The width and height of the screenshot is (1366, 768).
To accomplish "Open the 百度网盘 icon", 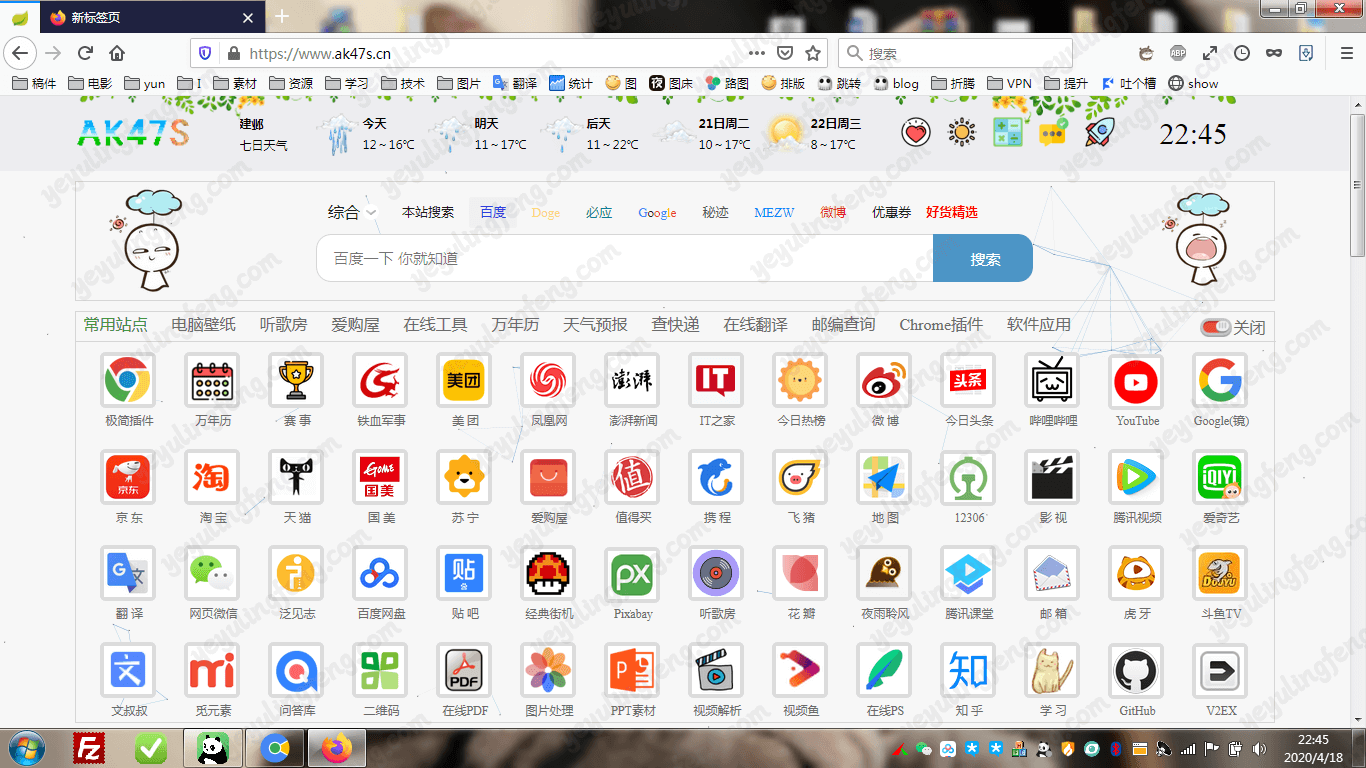I will [380, 574].
